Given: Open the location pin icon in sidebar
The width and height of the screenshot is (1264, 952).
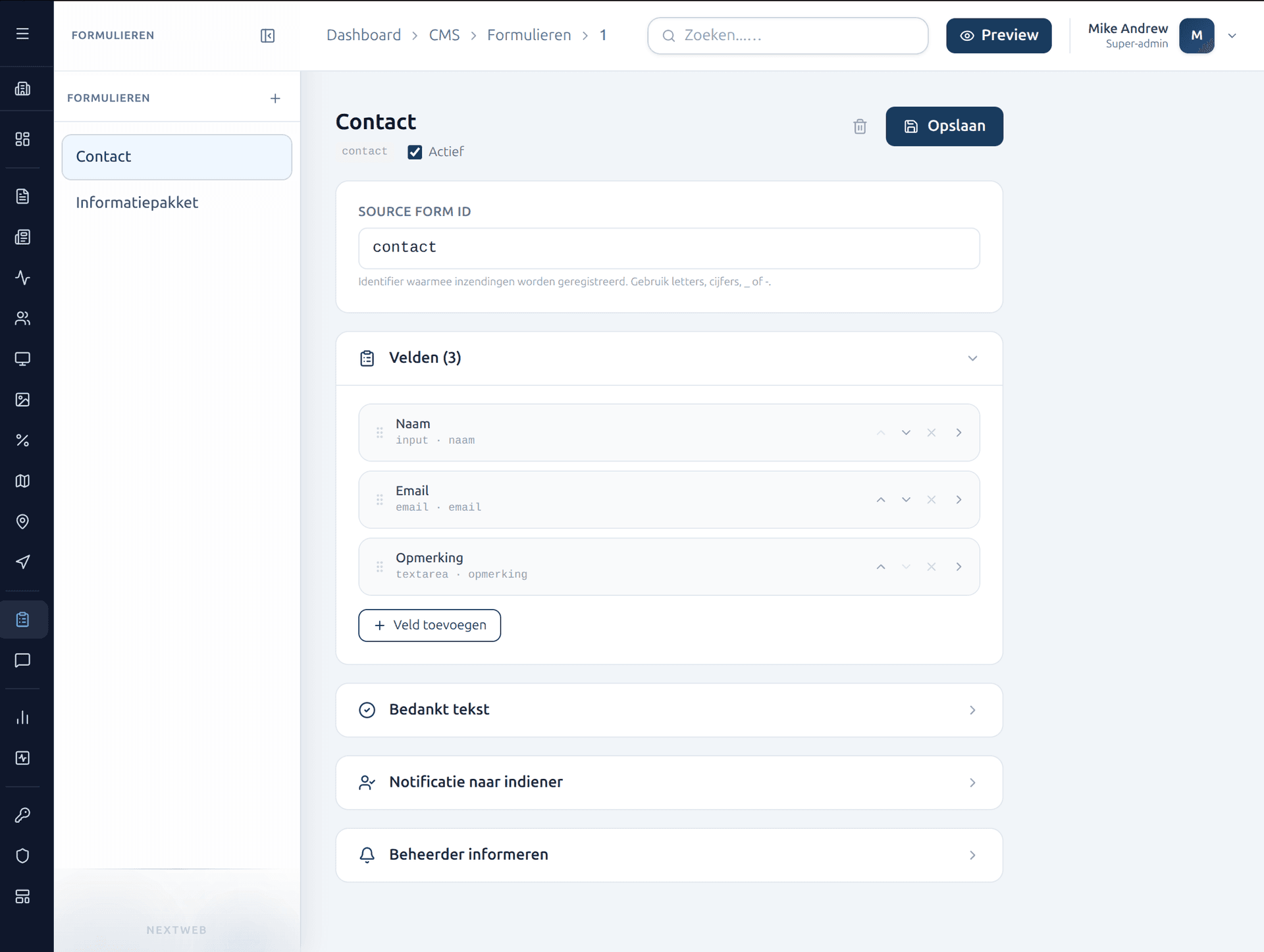Looking at the screenshot, I should click(22, 521).
